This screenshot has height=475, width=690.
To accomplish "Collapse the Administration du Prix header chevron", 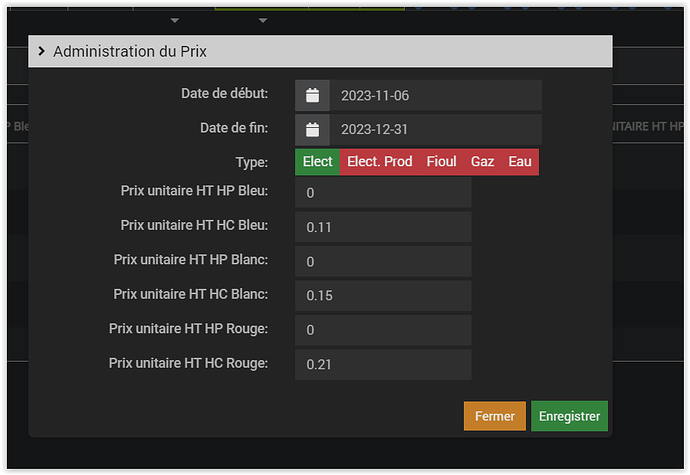I will tap(41, 51).
